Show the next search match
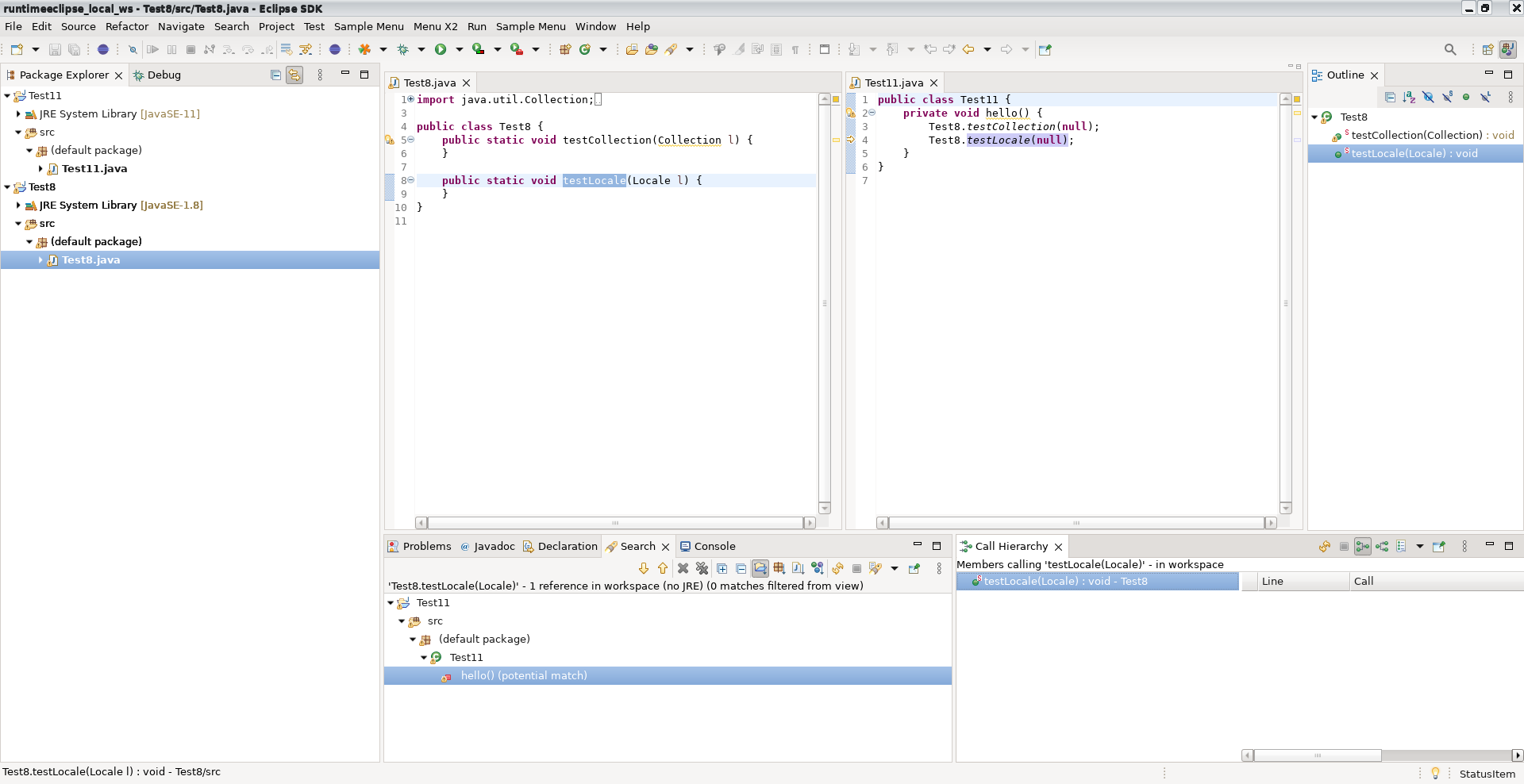This screenshot has height=784, width=1524. pyautogui.click(x=644, y=568)
